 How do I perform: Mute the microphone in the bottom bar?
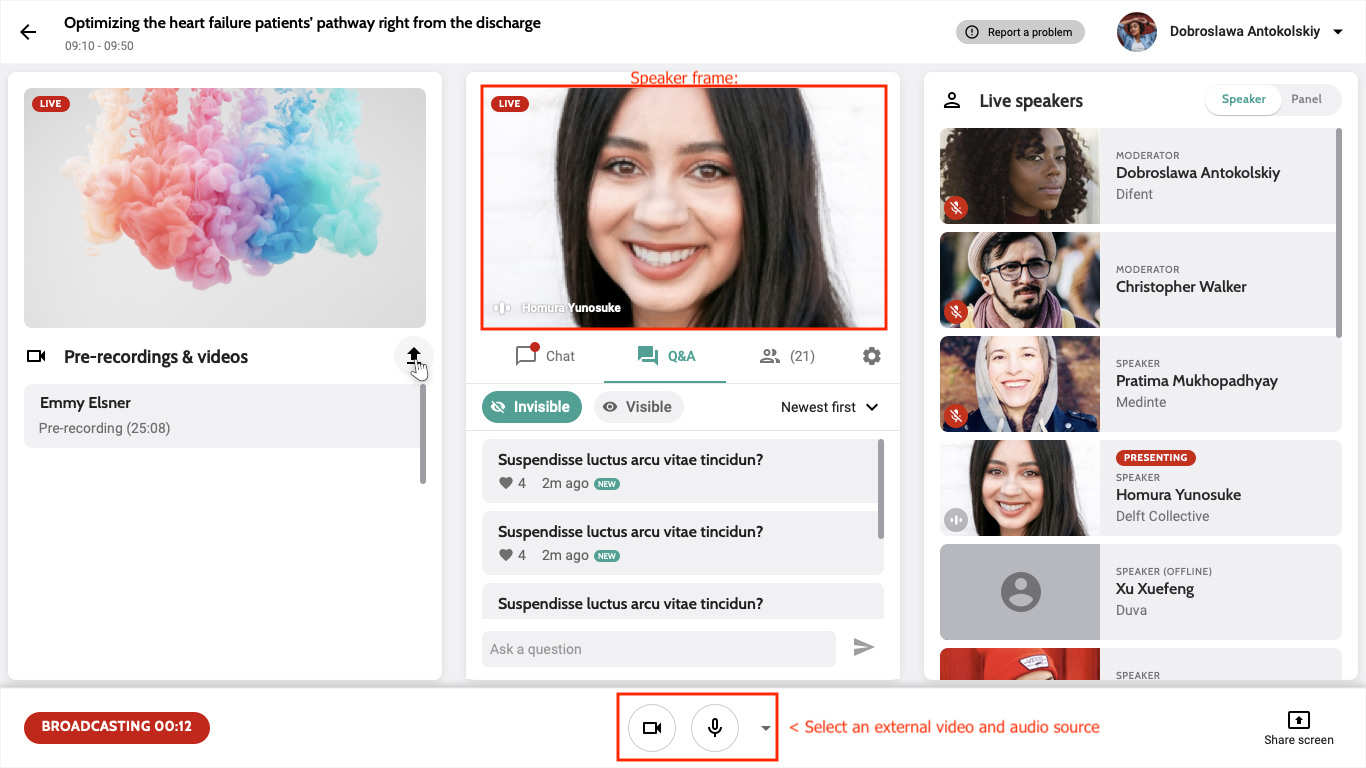715,728
